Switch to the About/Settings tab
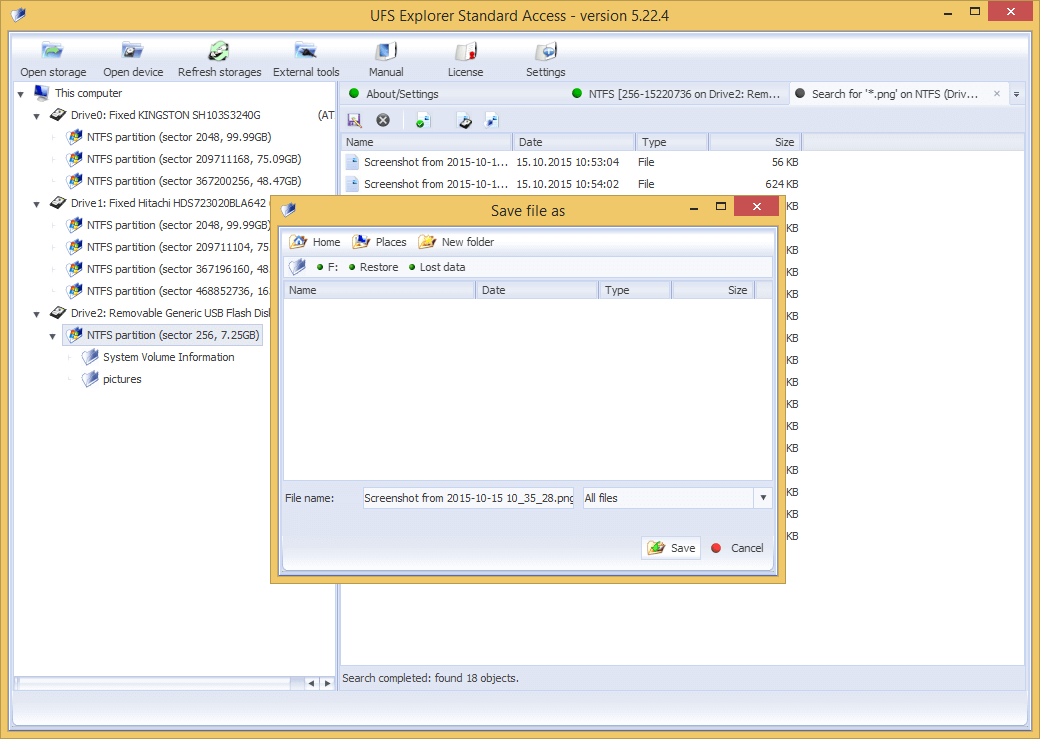Viewport: 1040px width, 739px height. [x=402, y=94]
